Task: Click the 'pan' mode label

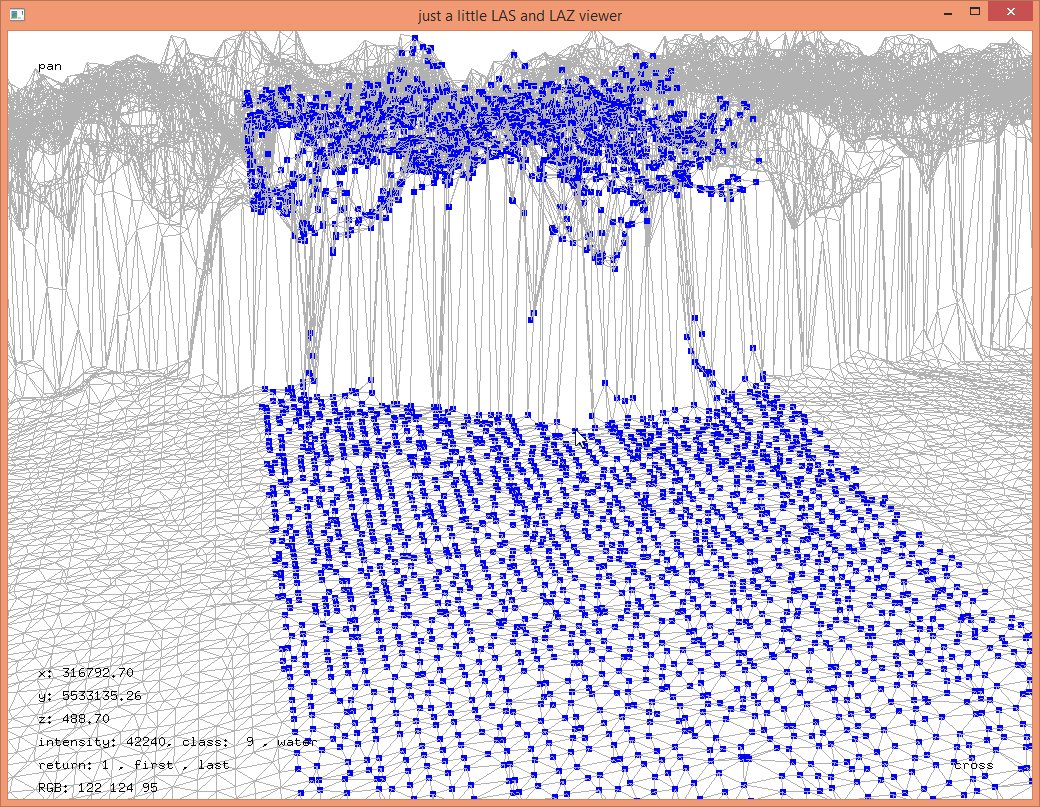Action: 50,66
